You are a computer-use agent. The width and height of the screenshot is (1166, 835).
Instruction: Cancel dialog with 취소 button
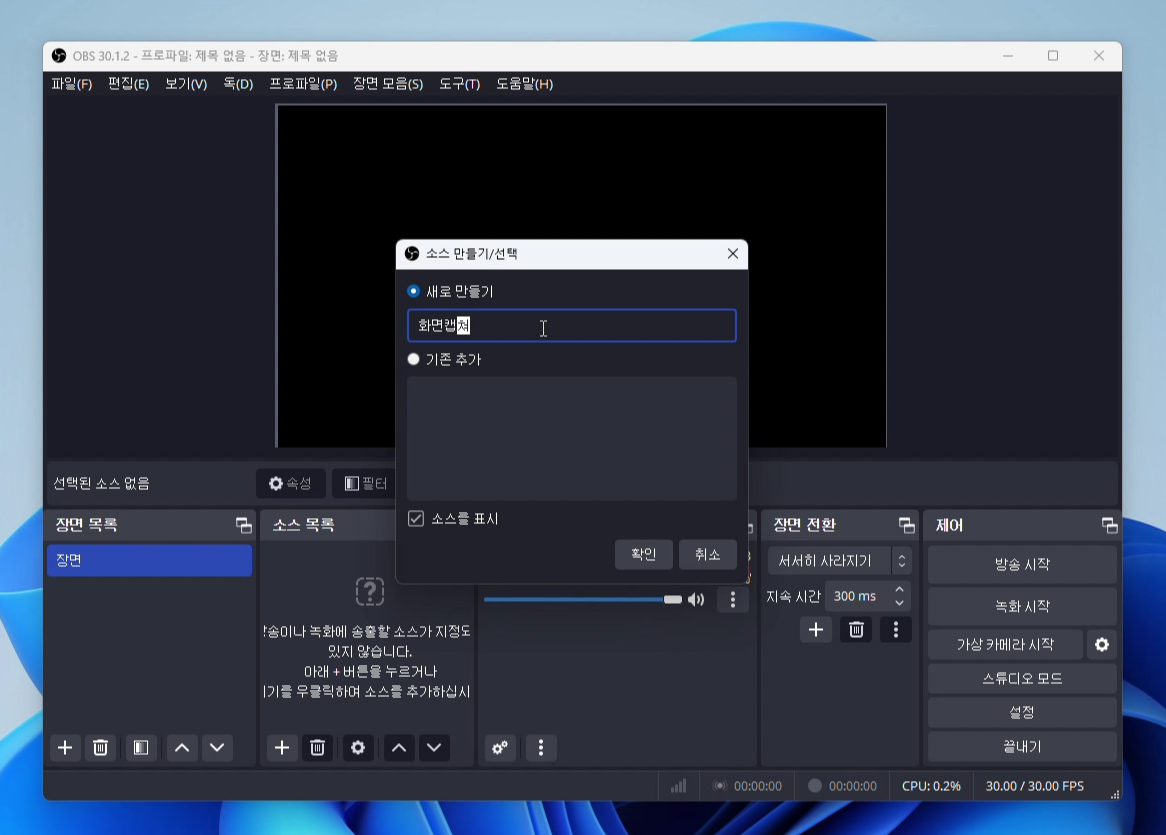[x=707, y=555]
